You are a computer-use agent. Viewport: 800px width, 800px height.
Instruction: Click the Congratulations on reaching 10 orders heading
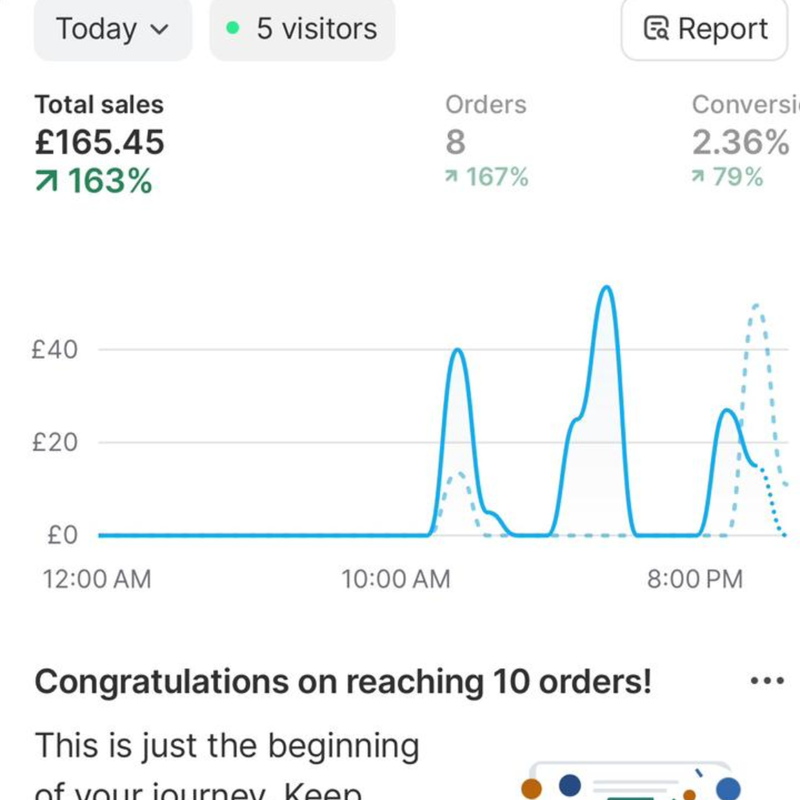[x=343, y=682]
